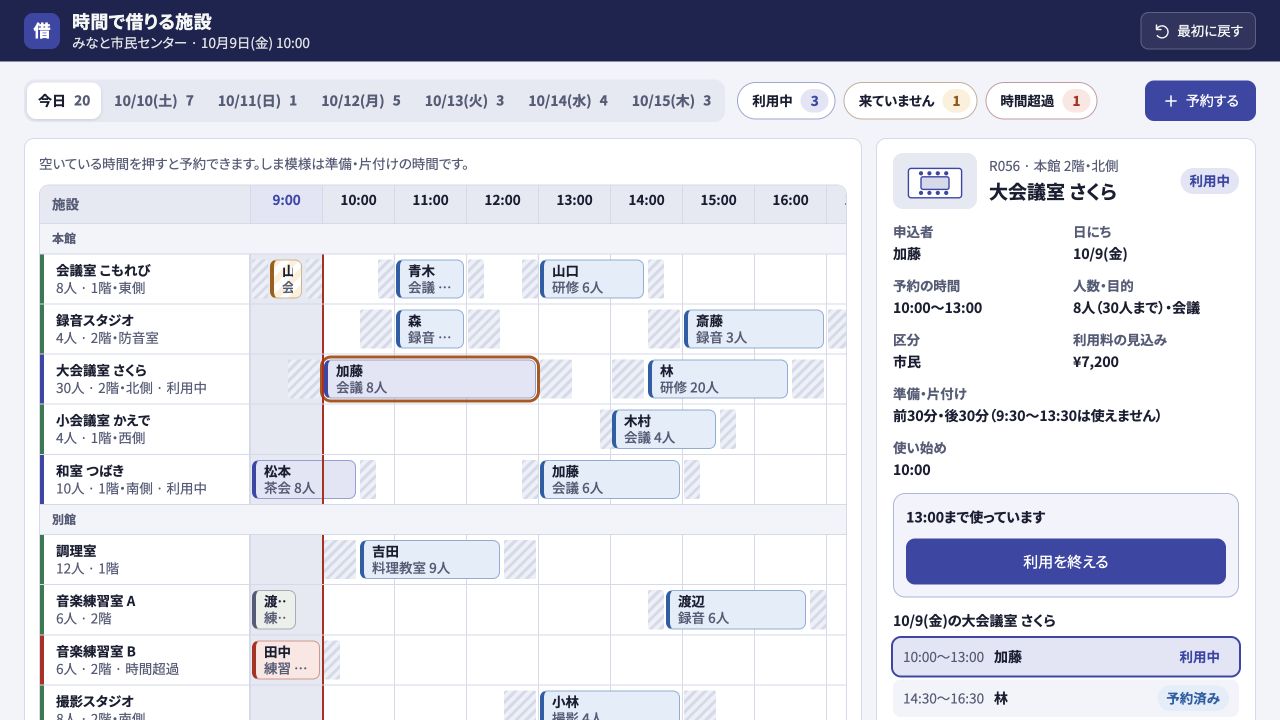Viewport: 1280px width, 720px height.
Task: Select the 小会議室 かえで facility row
Action: tap(145, 429)
